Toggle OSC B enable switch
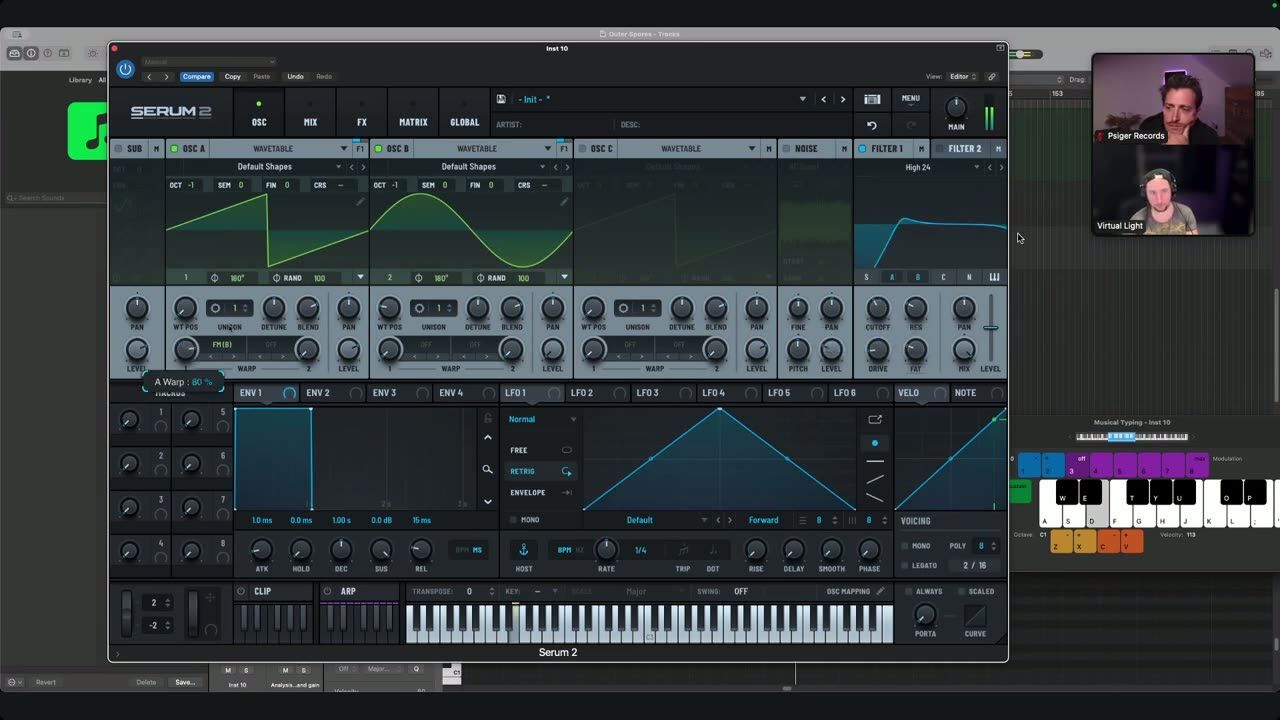1280x720 pixels. [378, 148]
